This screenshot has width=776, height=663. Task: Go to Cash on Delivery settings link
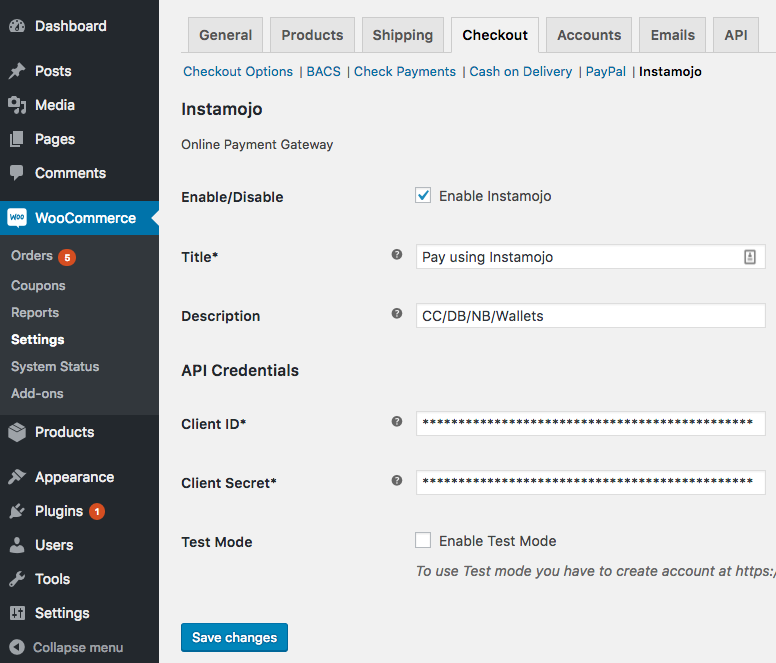tap(520, 72)
